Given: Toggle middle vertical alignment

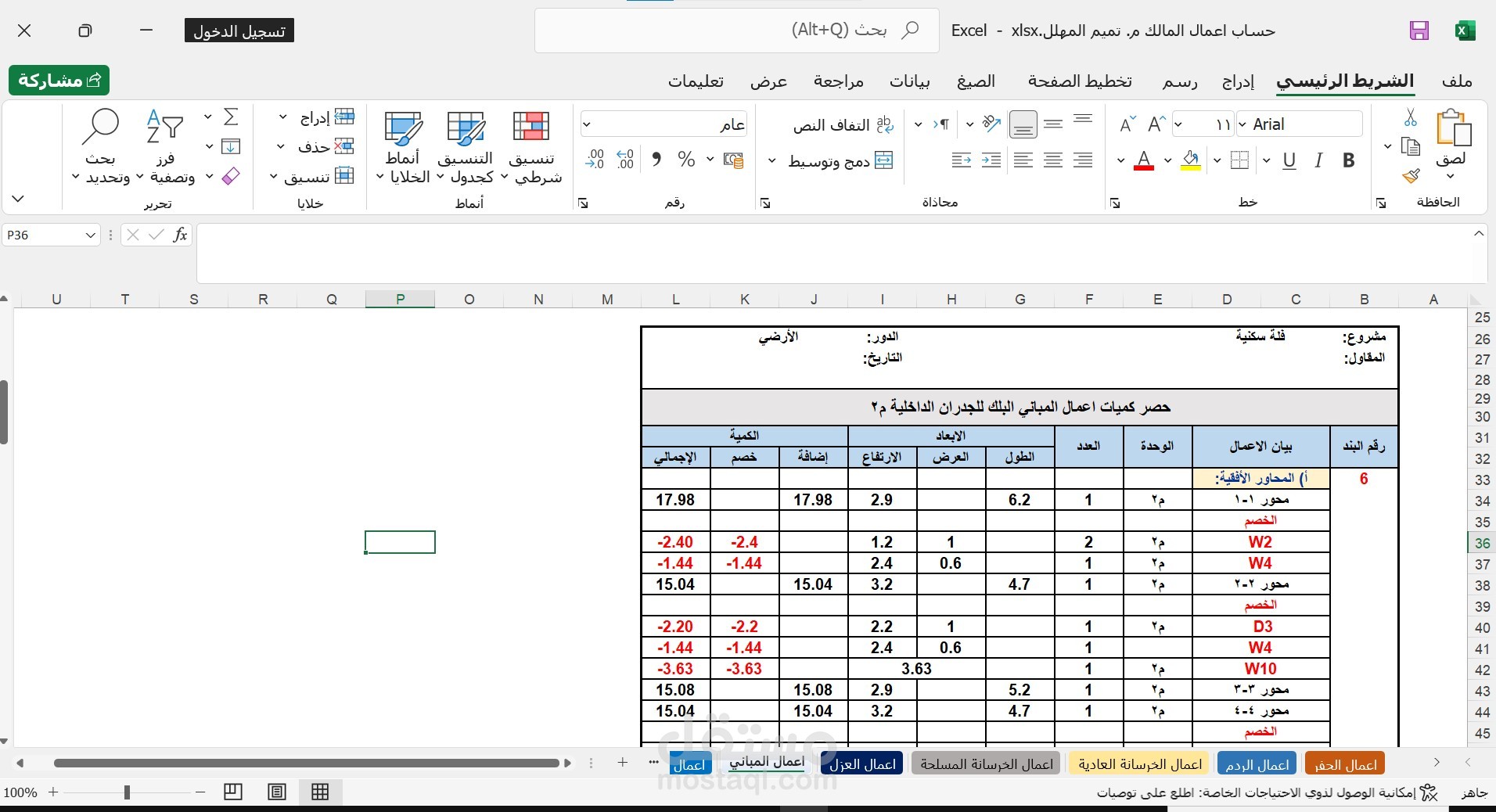Looking at the screenshot, I should pyautogui.click(x=1053, y=124).
